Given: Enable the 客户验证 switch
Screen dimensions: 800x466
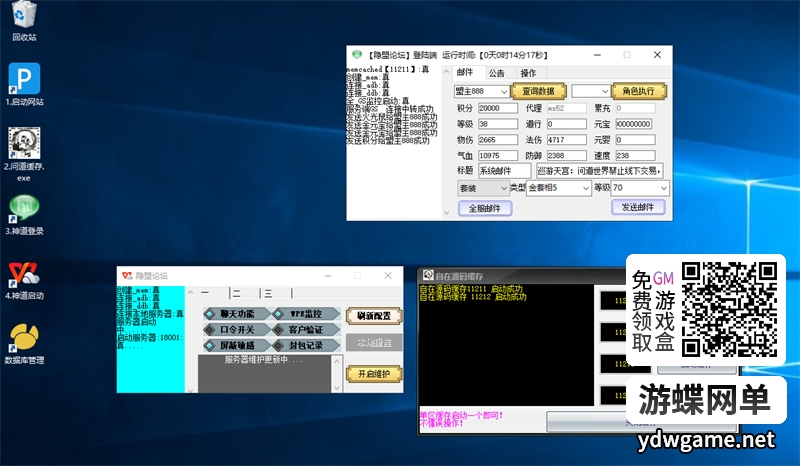Looking at the screenshot, I should tap(306, 329).
